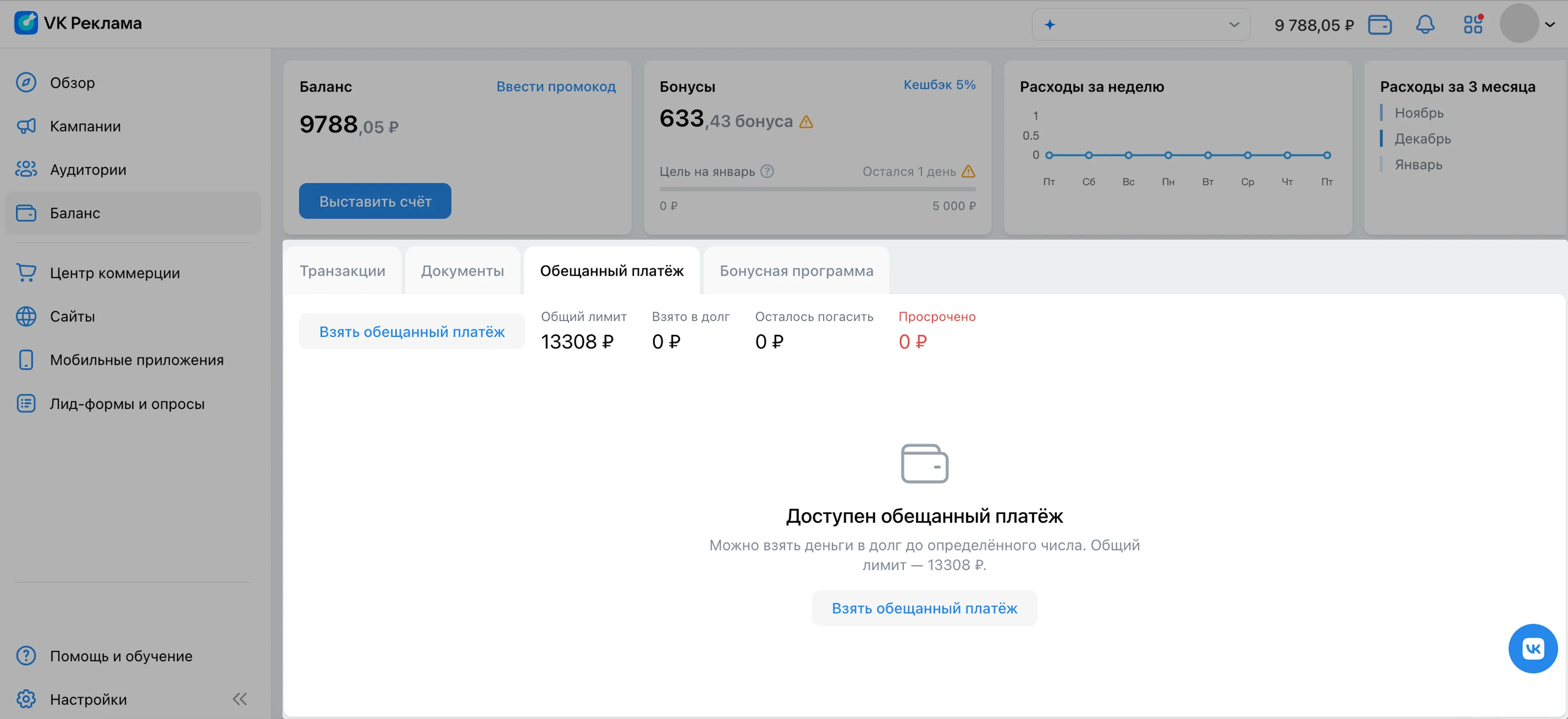1568x719 pixels.
Task: Click the Ввести промокод link
Action: pyautogui.click(x=556, y=86)
